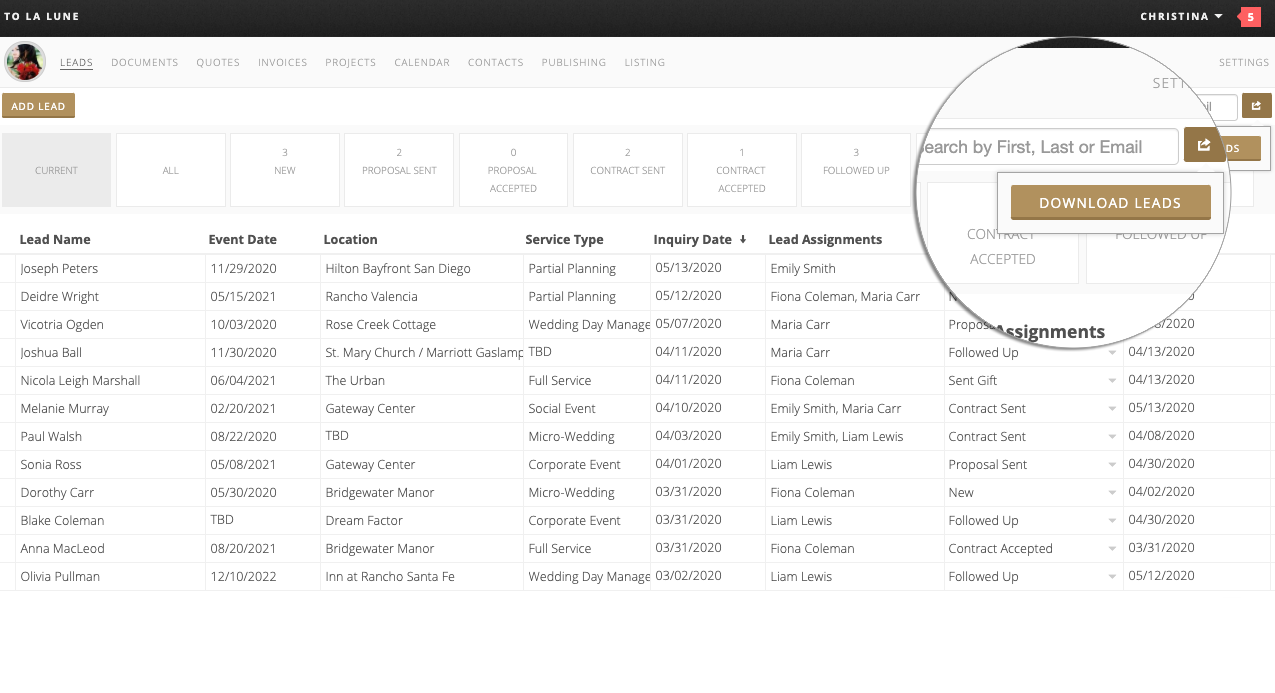The height and width of the screenshot is (693, 1275).
Task: Expand status dropdown for Nicola Leigh Marshall
Action: tap(1112, 381)
